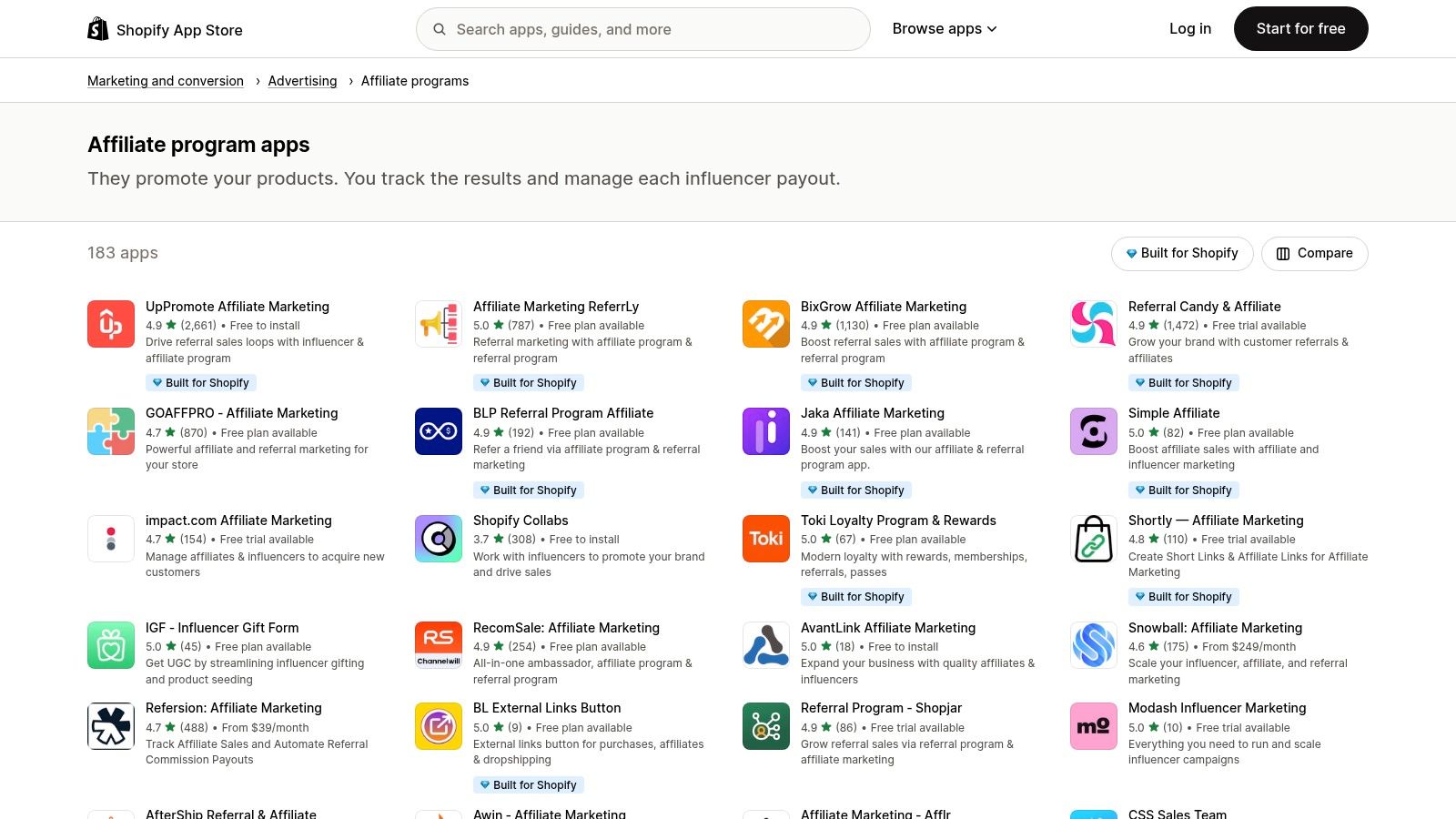Image resolution: width=1456 pixels, height=819 pixels.
Task: Open the Jaka Affiliate Marketing app icon
Action: pyautogui.click(x=766, y=431)
